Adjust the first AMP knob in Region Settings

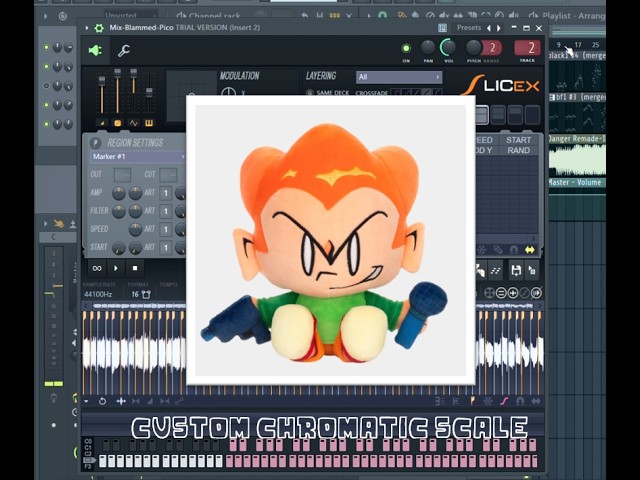click(x=119, y=193)
